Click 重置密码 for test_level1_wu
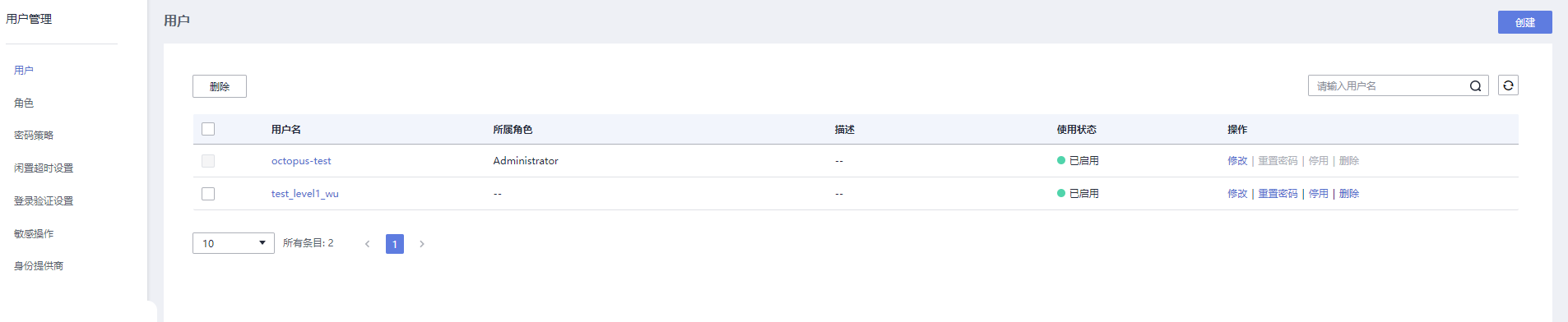The image size is (1568, 322). pyautogui.click(x=1278, y=194)
